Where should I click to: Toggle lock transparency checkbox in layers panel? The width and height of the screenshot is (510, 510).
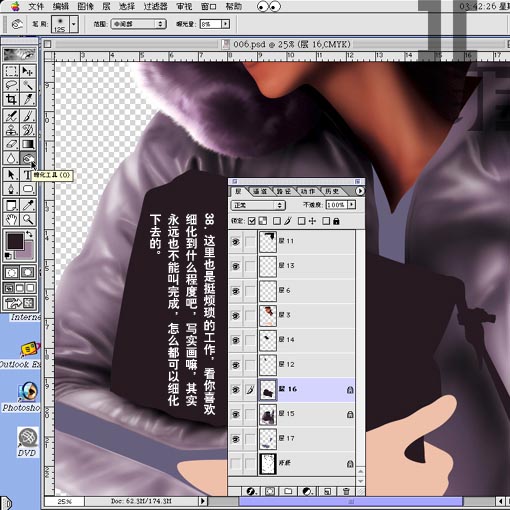tap(252, 221)
